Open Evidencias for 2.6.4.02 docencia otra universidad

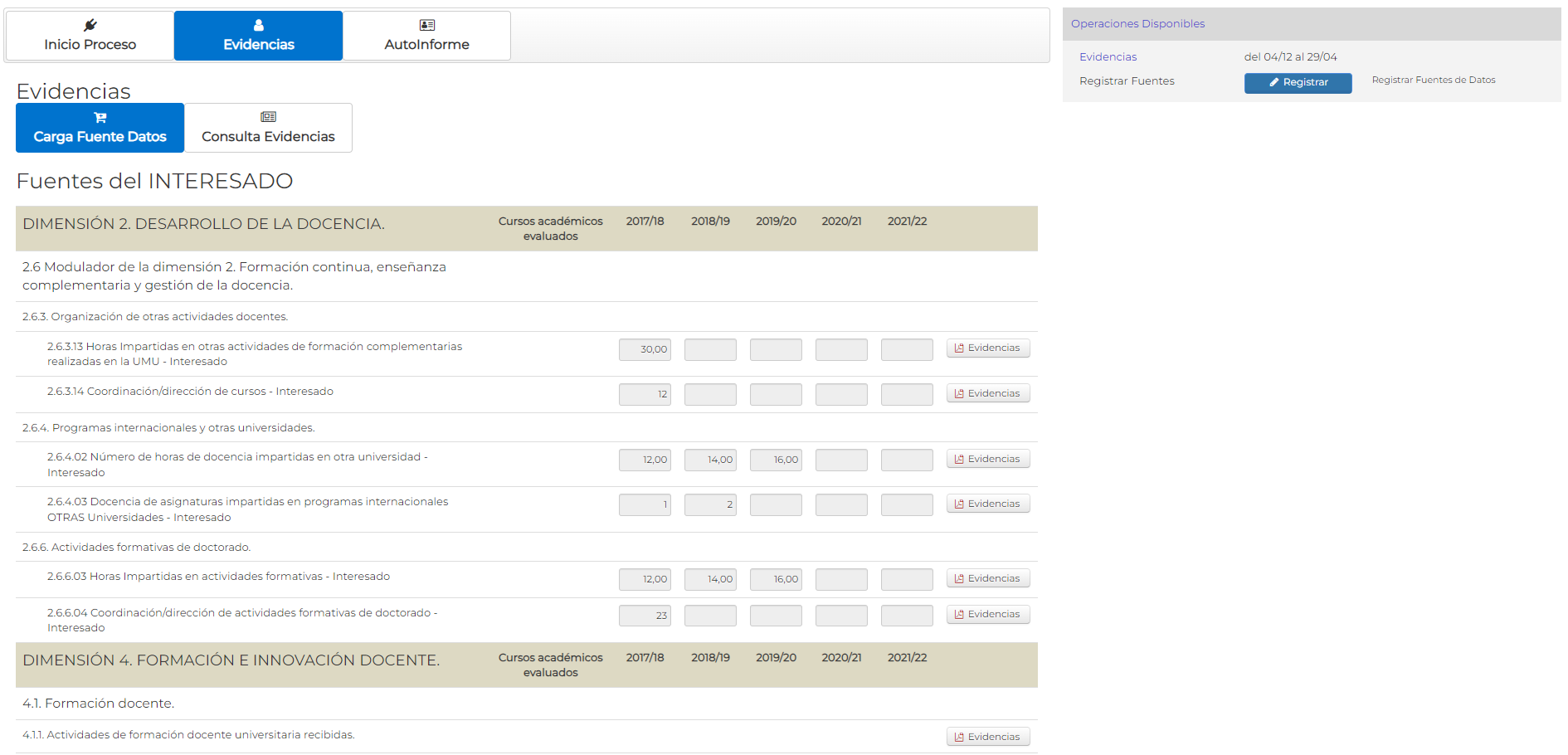pyautogui.click(x=988, y=459)
